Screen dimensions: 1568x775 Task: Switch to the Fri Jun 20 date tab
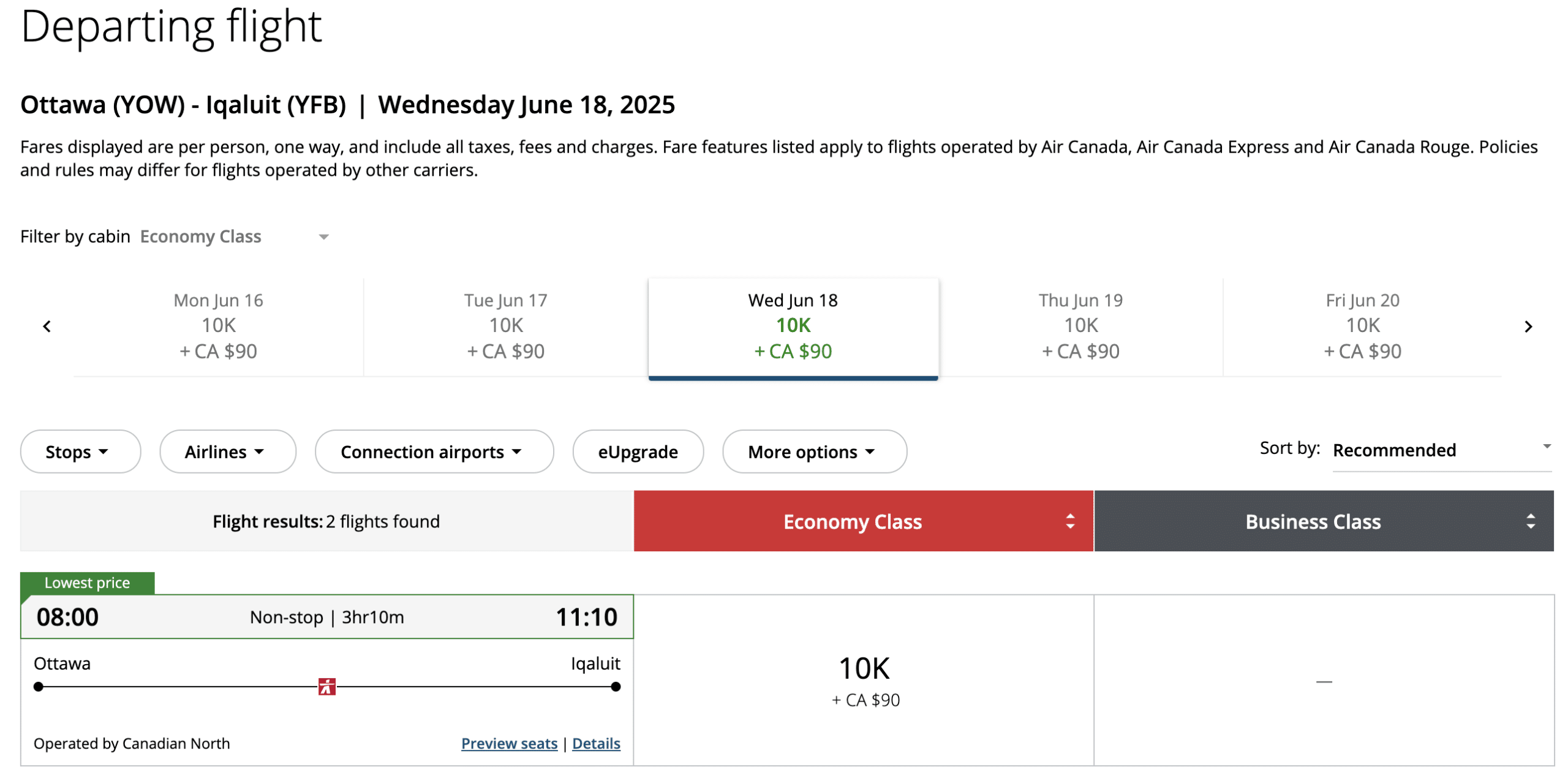pos(1362,326)
